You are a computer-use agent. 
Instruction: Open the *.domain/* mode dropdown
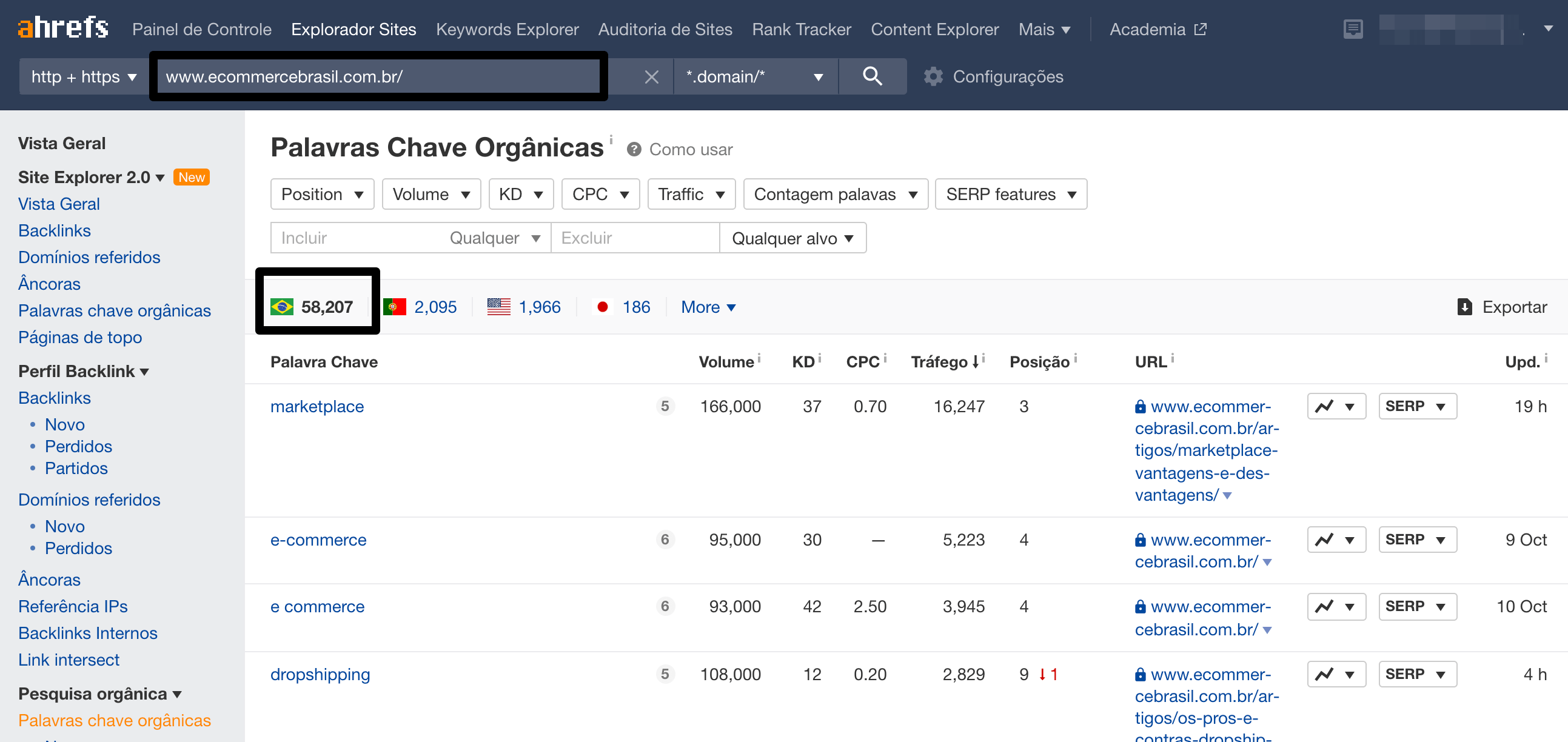[756, 77]
